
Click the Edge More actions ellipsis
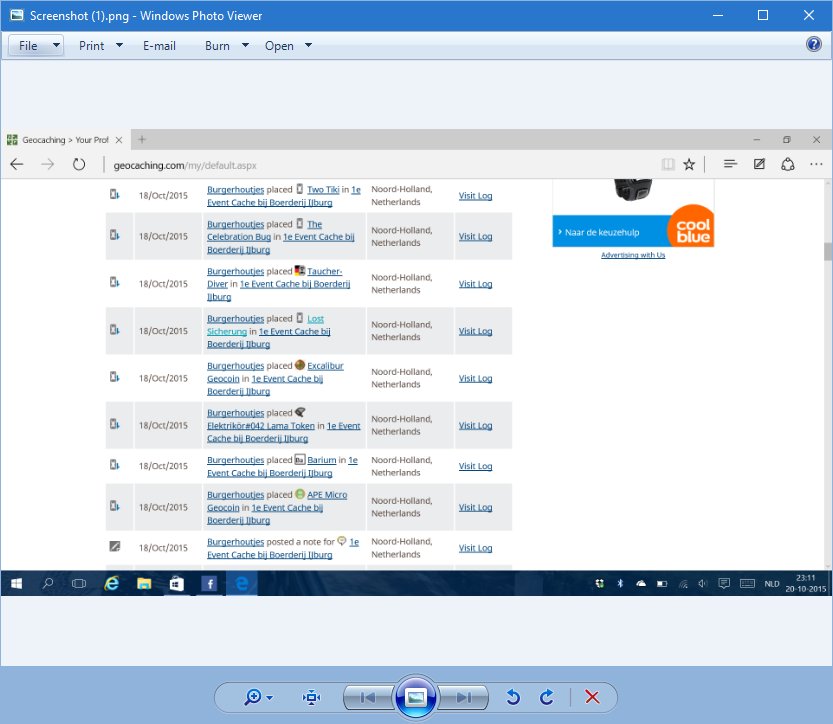(817, 165)
